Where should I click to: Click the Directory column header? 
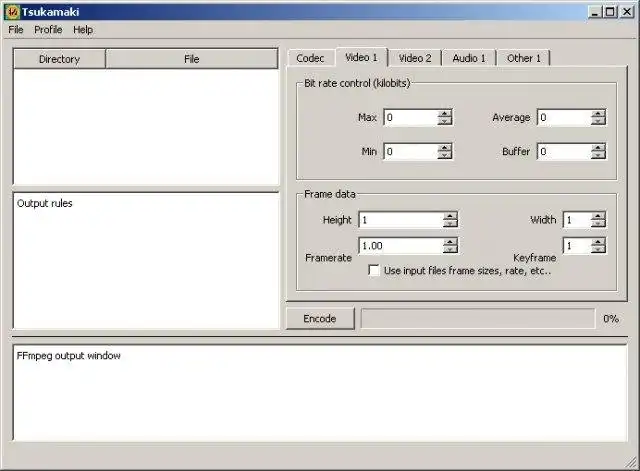59,59
